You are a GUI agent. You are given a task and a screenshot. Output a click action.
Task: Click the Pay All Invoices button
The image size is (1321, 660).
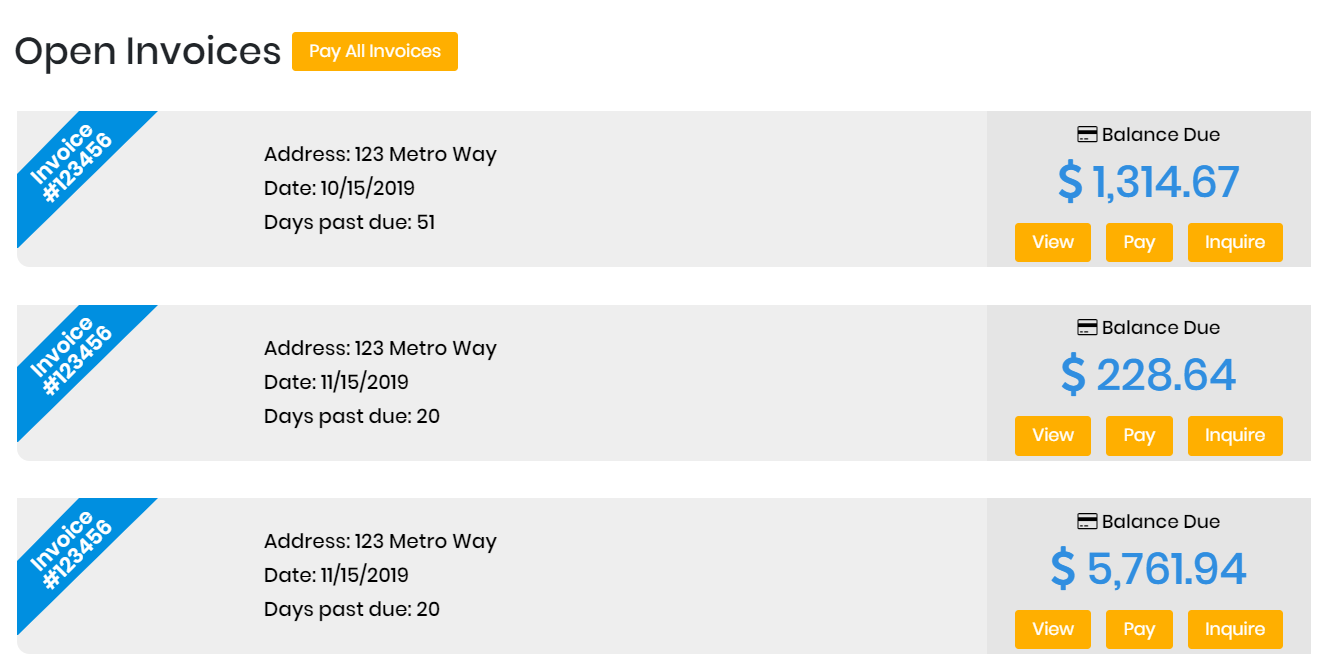[374, 51]
